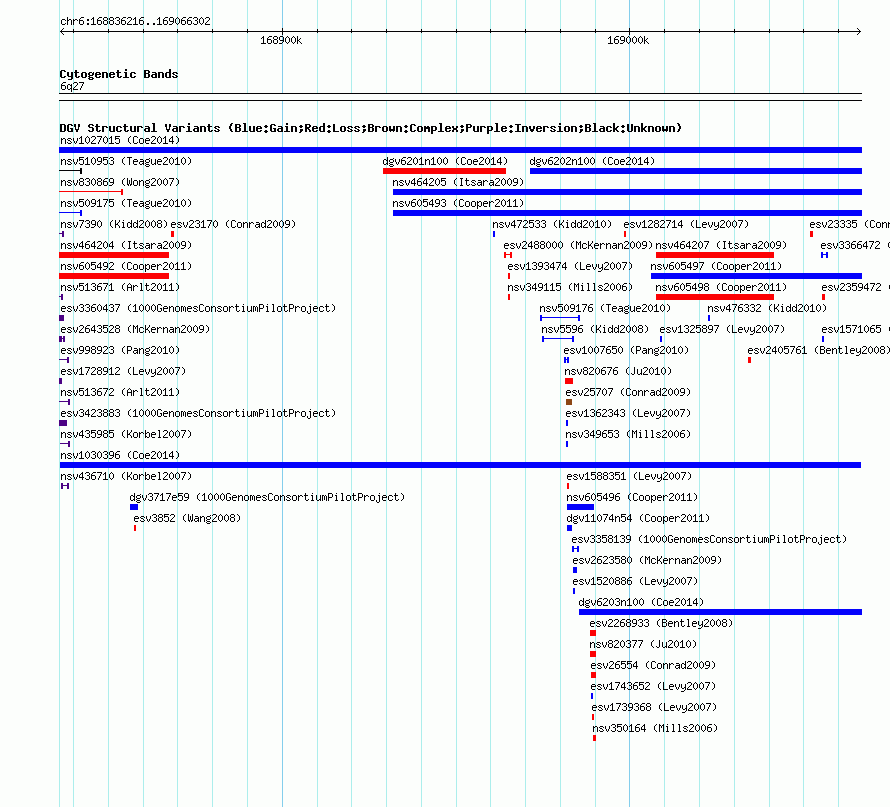Open esv3358139 (1000GenomesConsortiumPilotProject) label
Viewport: 890px width, 807px height.
pos(710,539)
